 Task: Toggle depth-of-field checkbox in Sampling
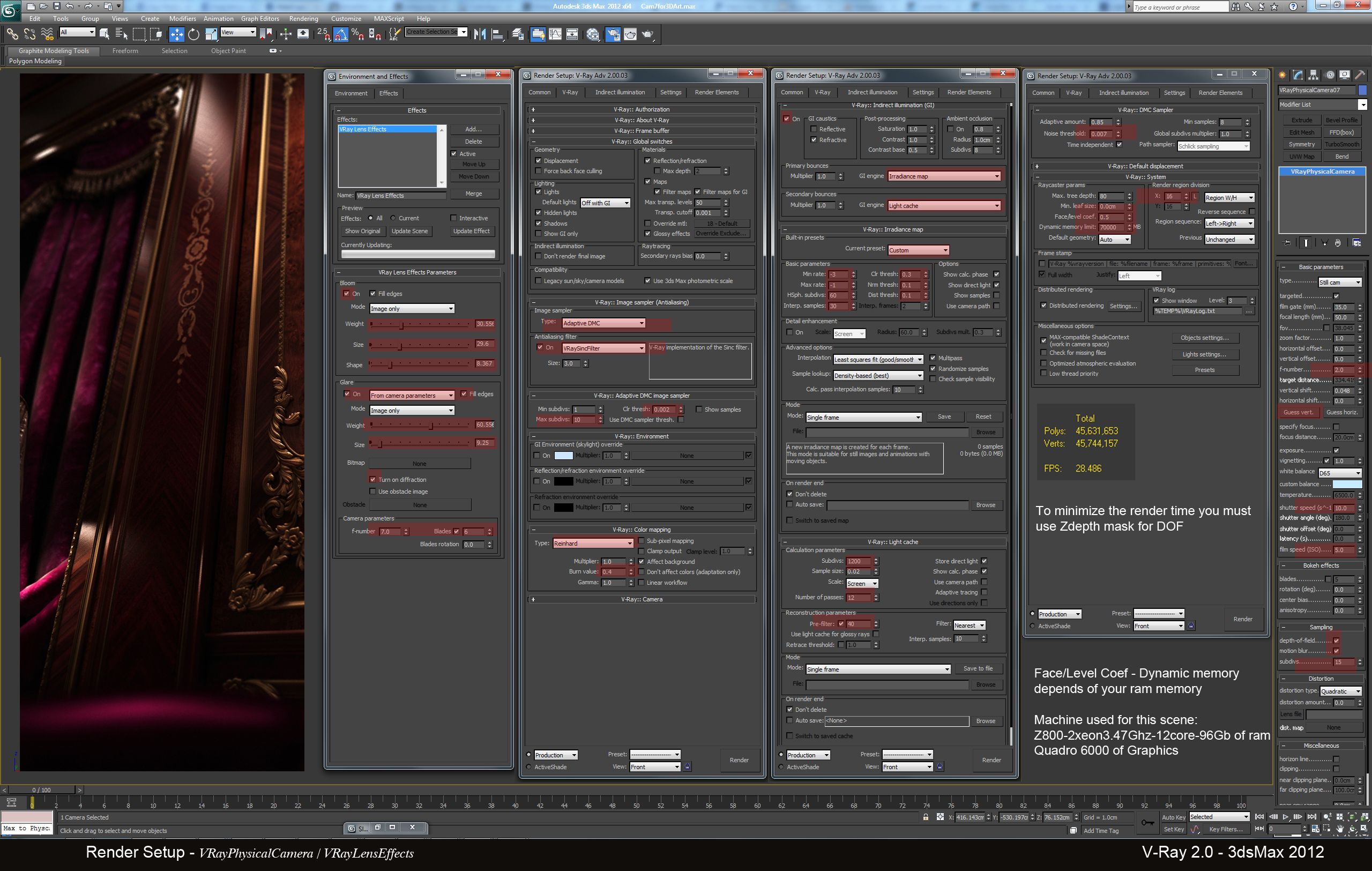tap(1336, 641)
